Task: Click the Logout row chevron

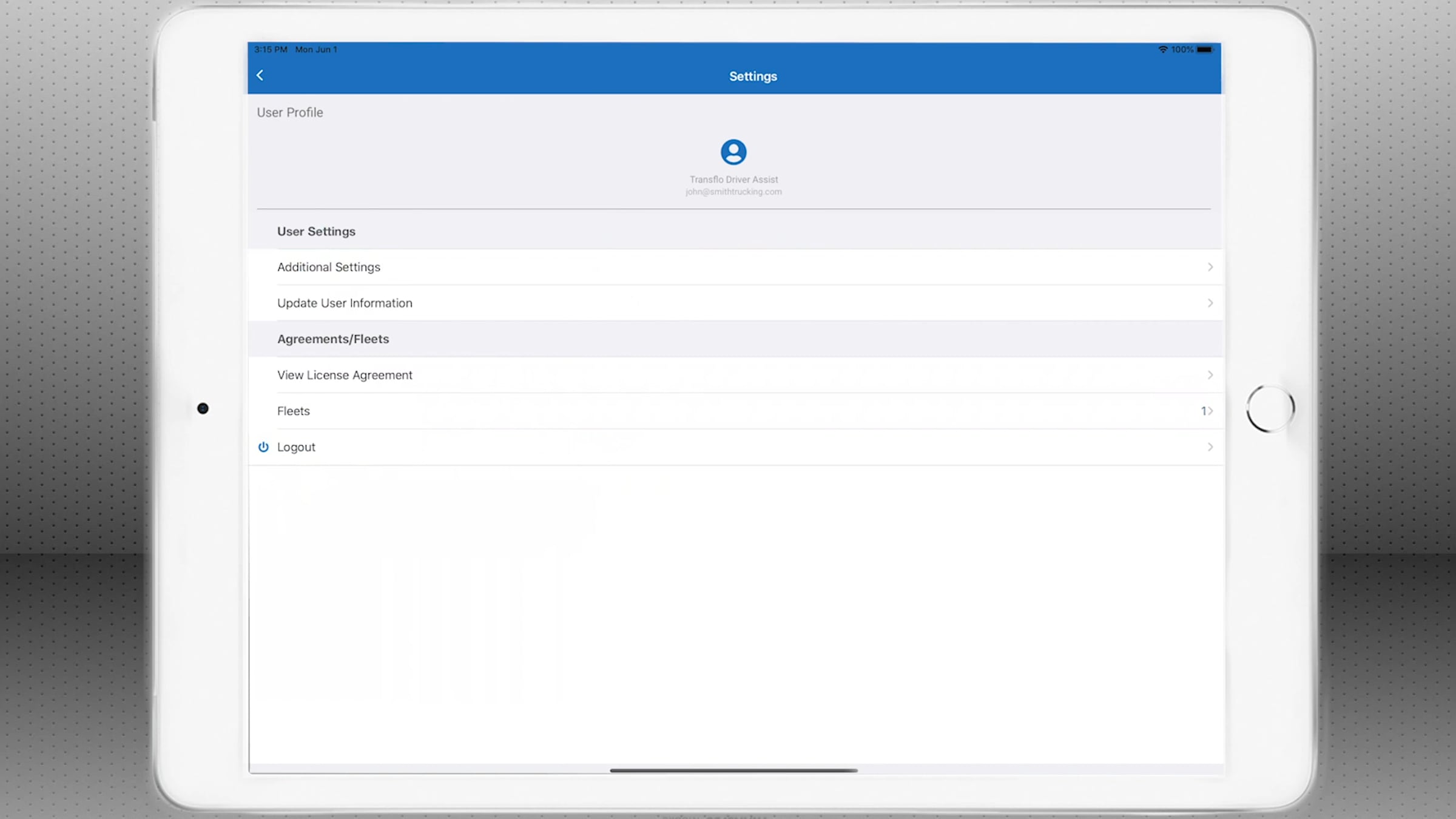Action: click(1210, 447)
